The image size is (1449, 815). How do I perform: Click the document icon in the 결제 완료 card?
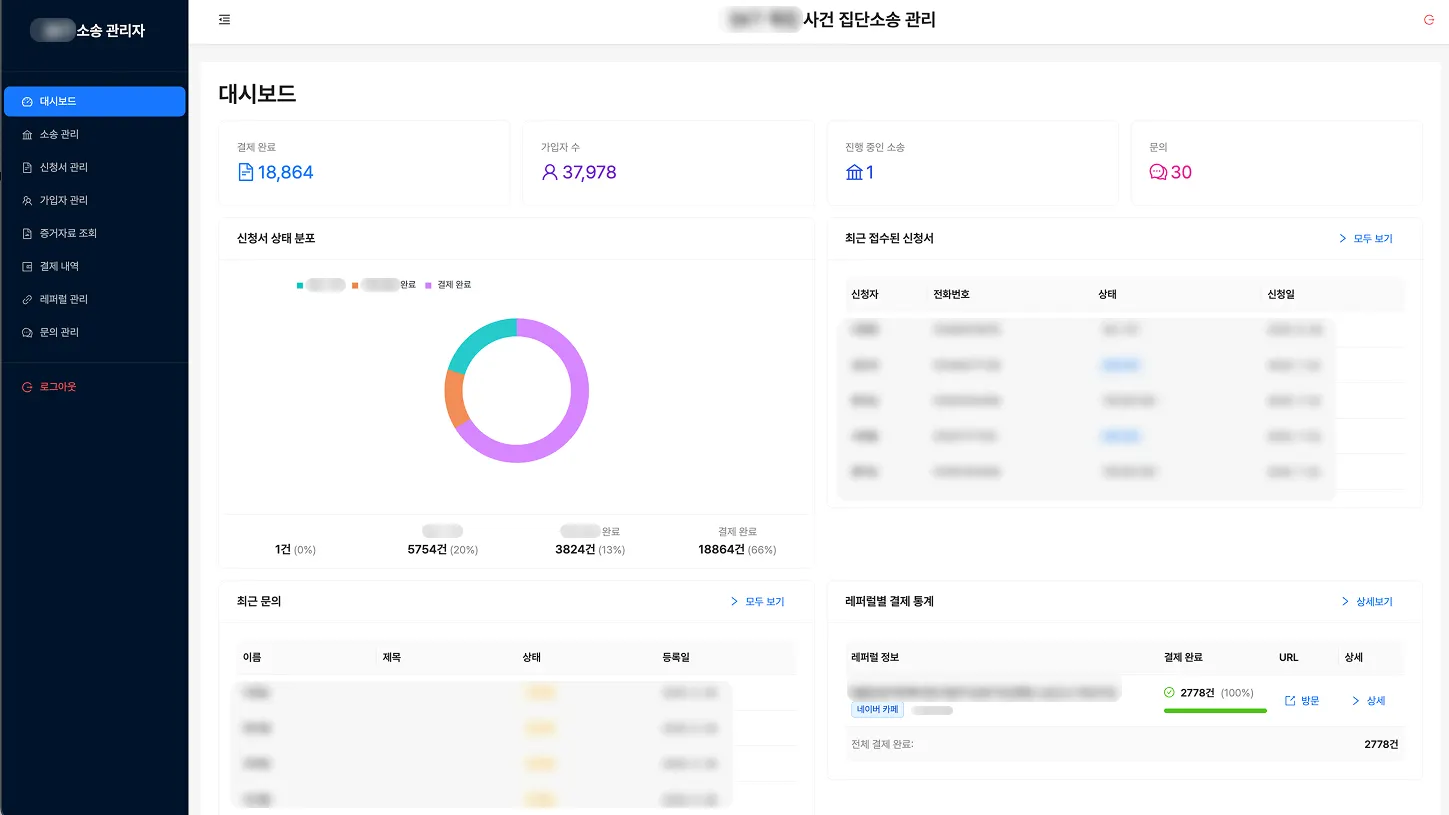(x=246, y=172)
